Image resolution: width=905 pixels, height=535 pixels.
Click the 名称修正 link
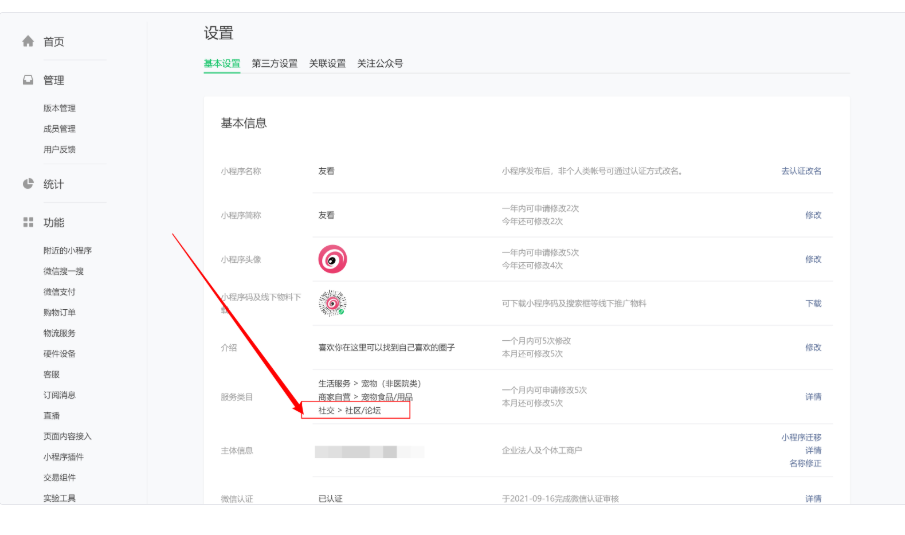click(x=805, y=463)
